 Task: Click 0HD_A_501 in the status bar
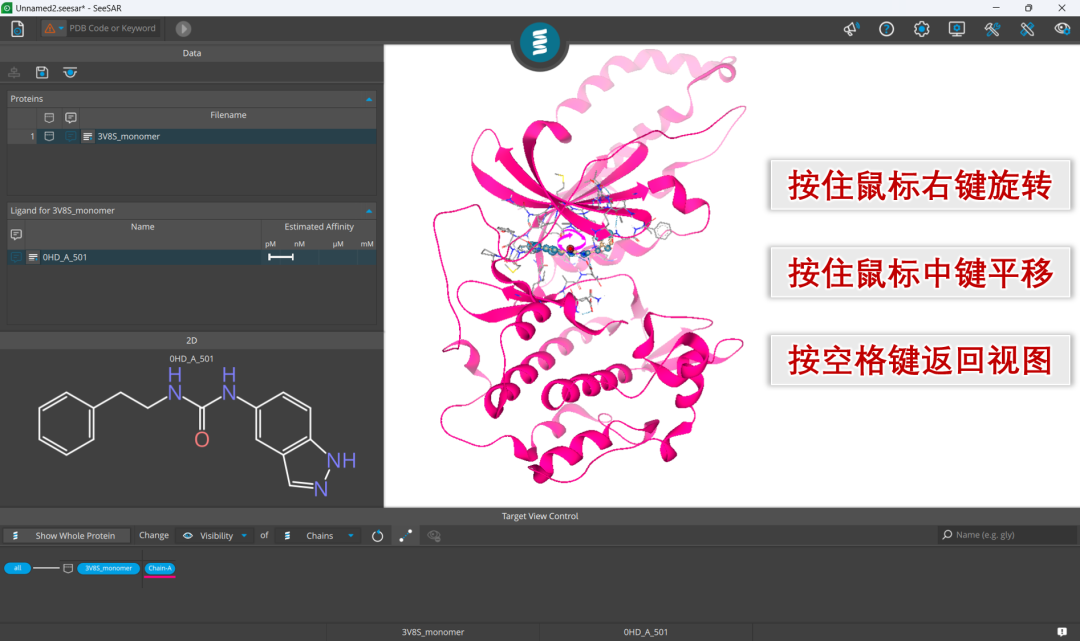pos(645,632)
